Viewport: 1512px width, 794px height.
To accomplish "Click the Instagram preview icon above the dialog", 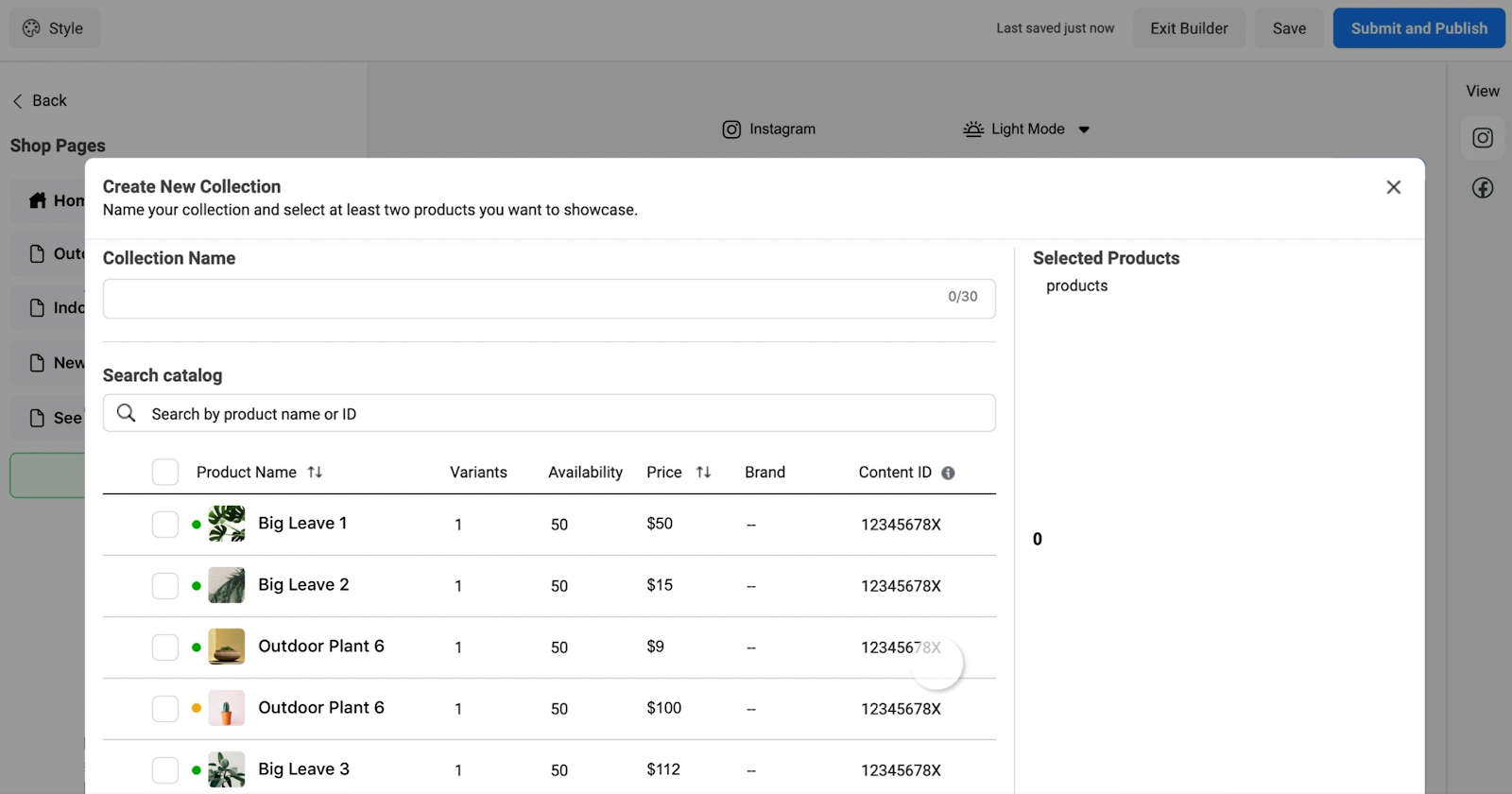I will 731,129.
